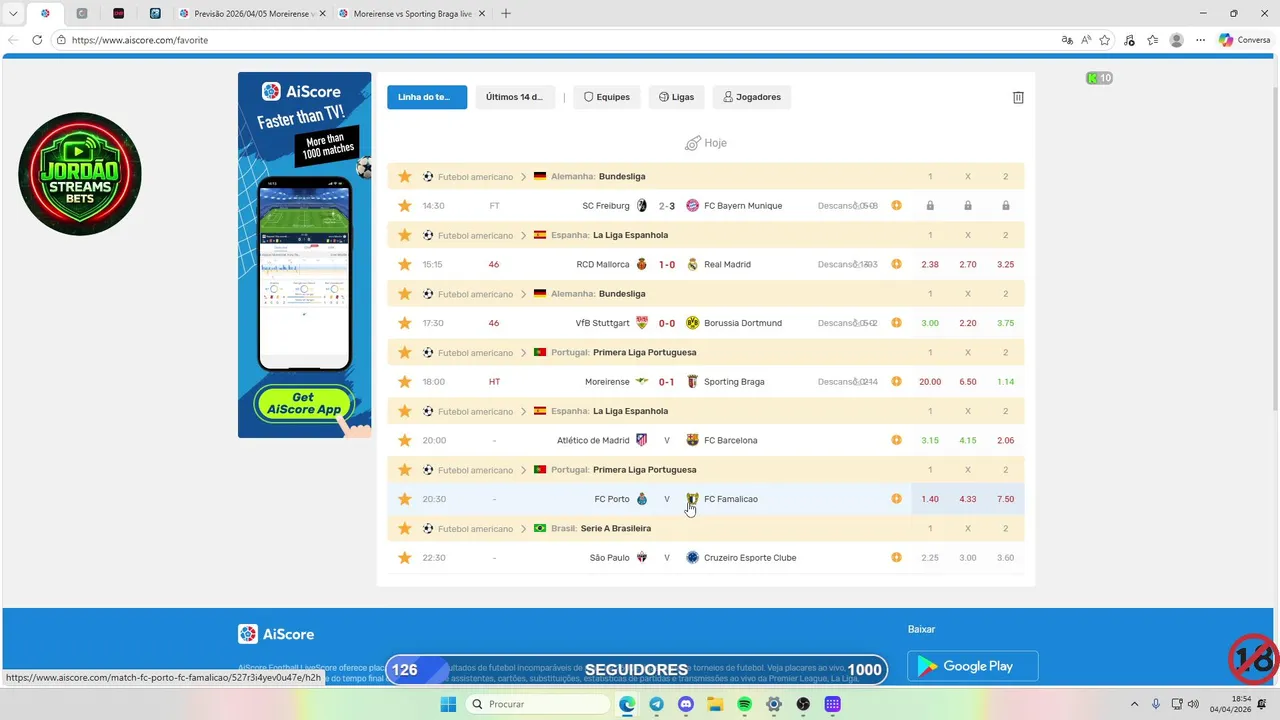This screenshot has width=1280, height=720.
Task: Unfavorite the SC Freiburg match star
Action: click(405, 206)
